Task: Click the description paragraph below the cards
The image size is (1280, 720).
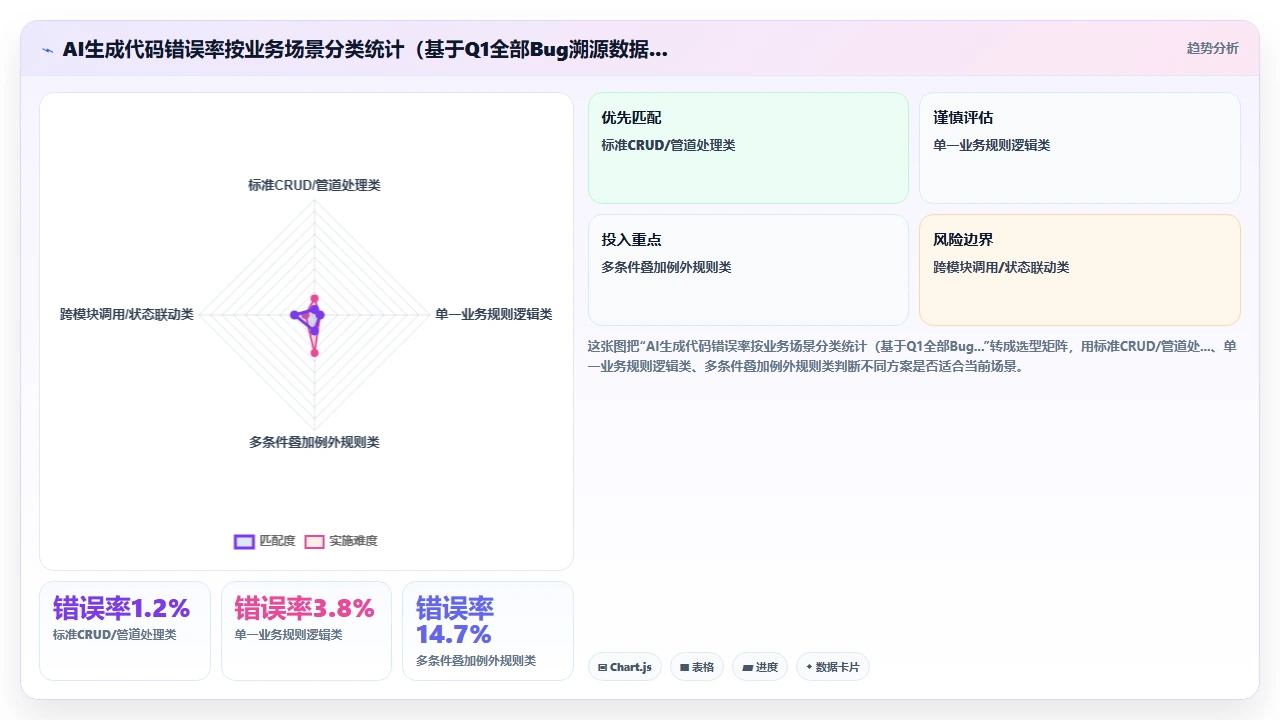Action: (x=913, y=356)
